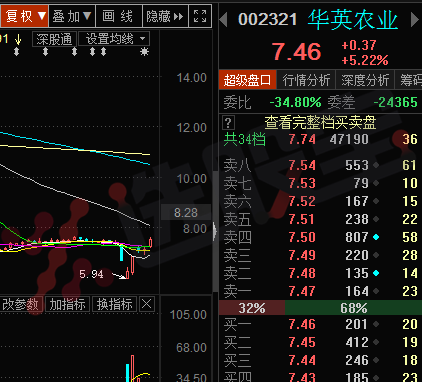Select 卖七 price 7.53
This screenshot has height=382, width=422.
302,183
